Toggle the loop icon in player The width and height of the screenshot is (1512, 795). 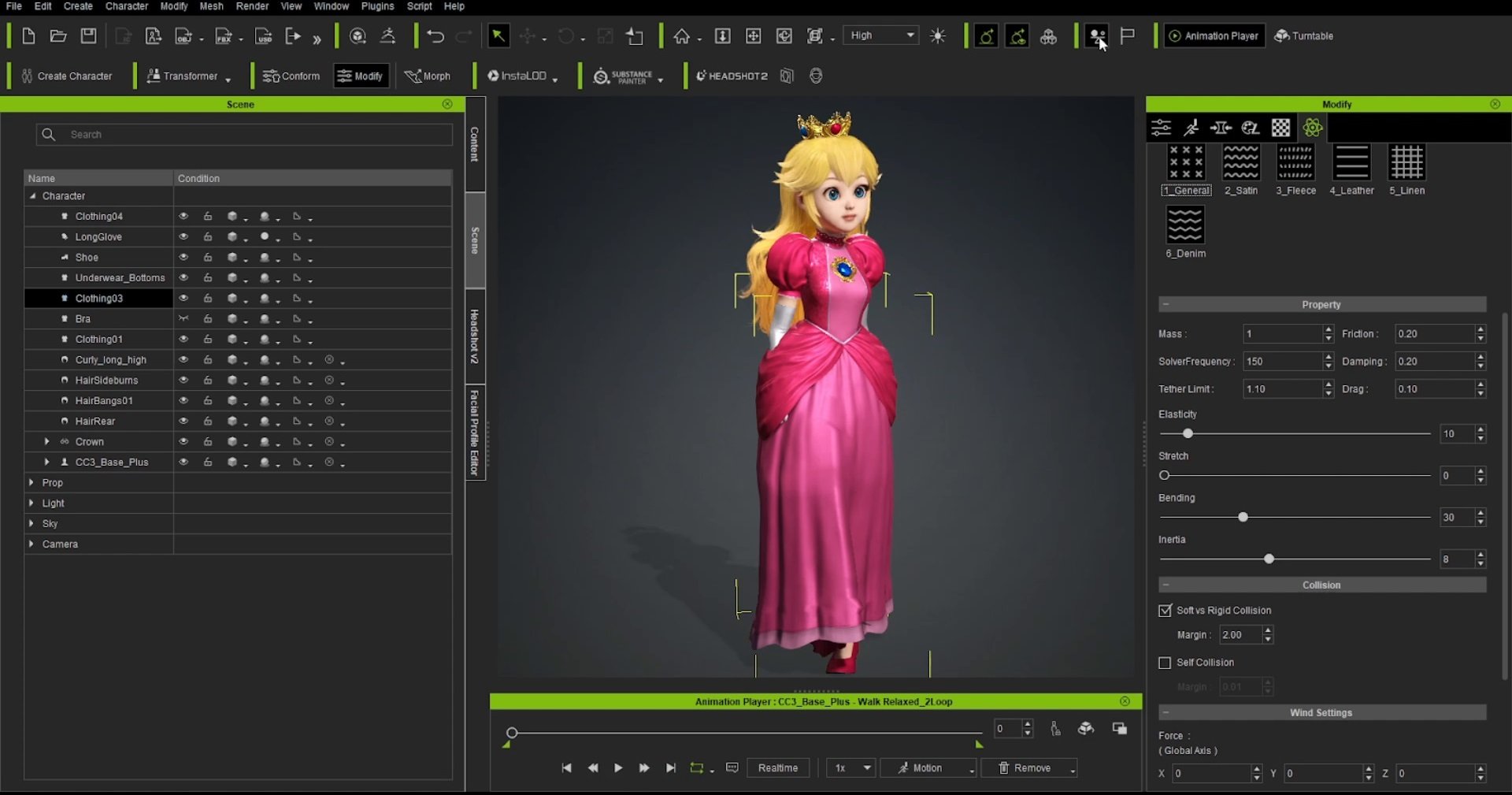coord(697,768)
